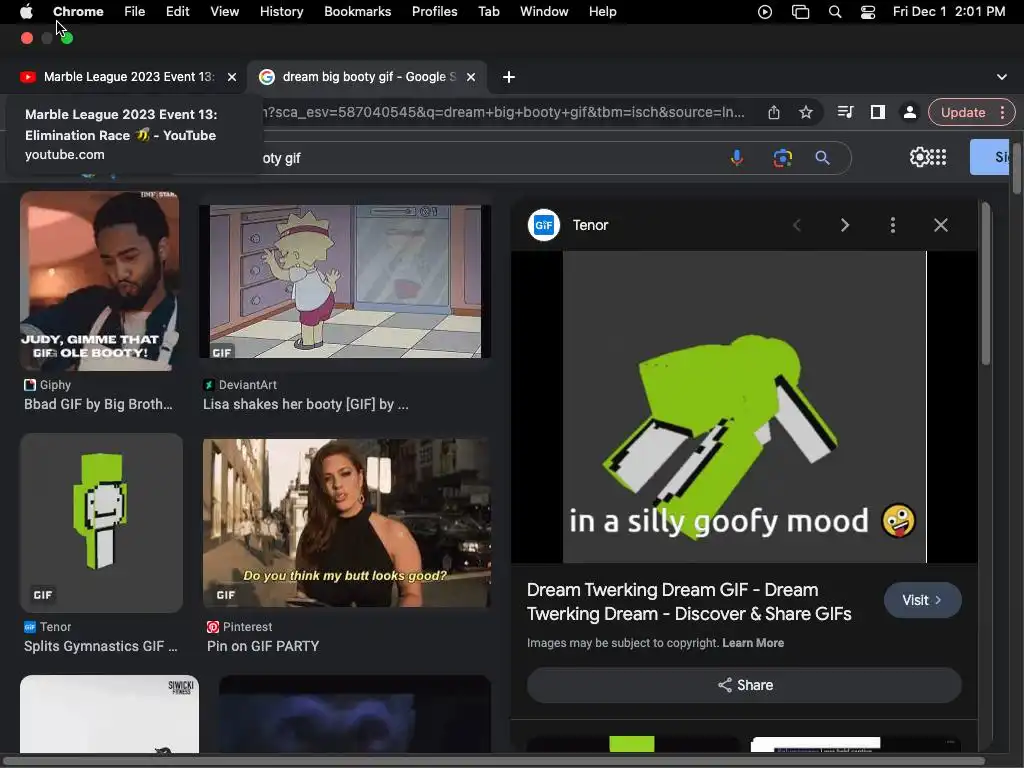
Task: Close the Marble League YouTube tab
Action: click(232, 77)
